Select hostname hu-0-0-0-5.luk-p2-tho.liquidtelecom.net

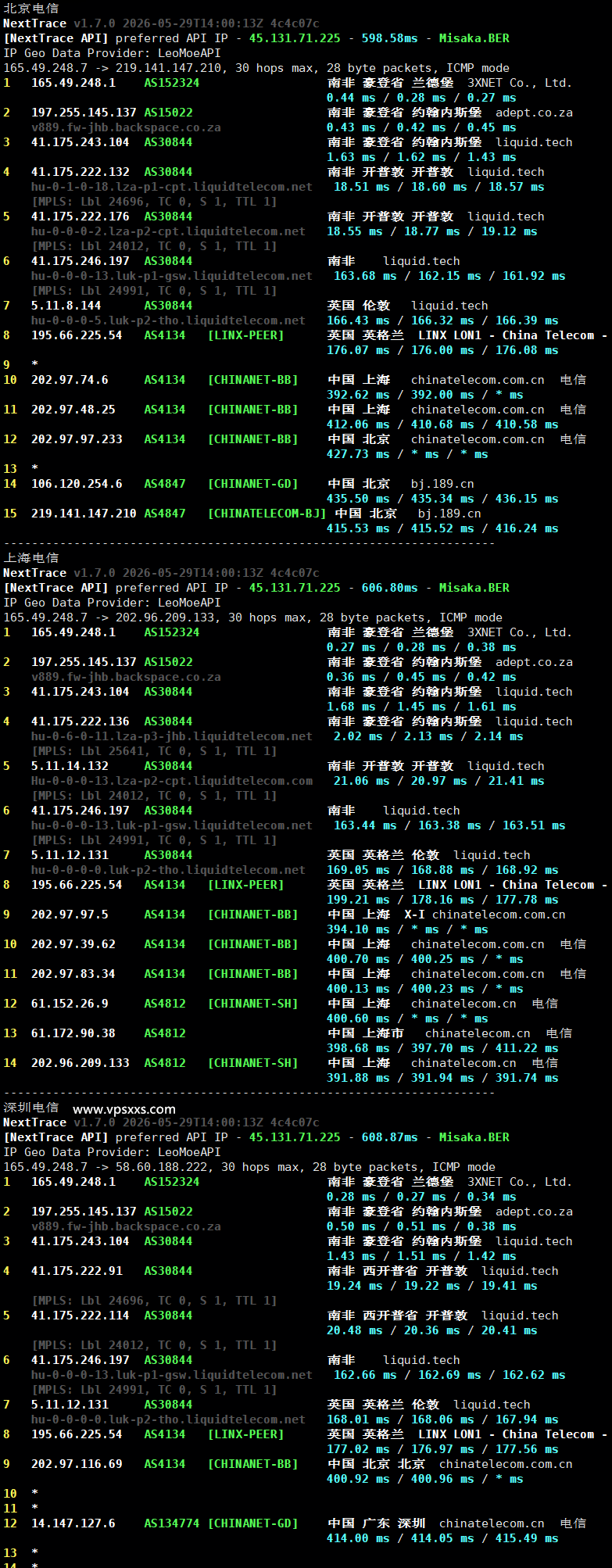click(168, 320)
